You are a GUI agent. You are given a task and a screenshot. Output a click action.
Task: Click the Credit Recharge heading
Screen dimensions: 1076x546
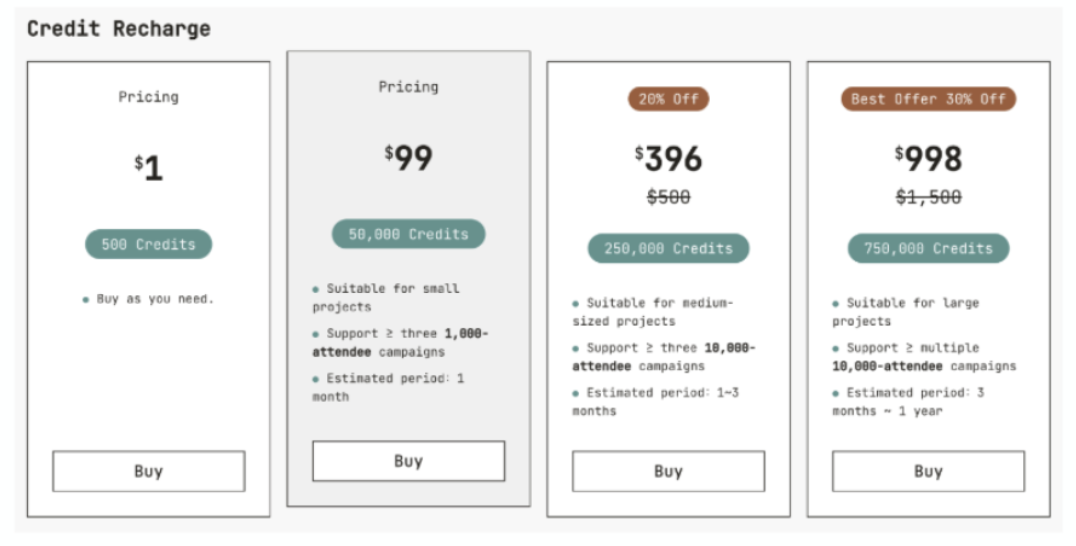click(x=119, y=29)
